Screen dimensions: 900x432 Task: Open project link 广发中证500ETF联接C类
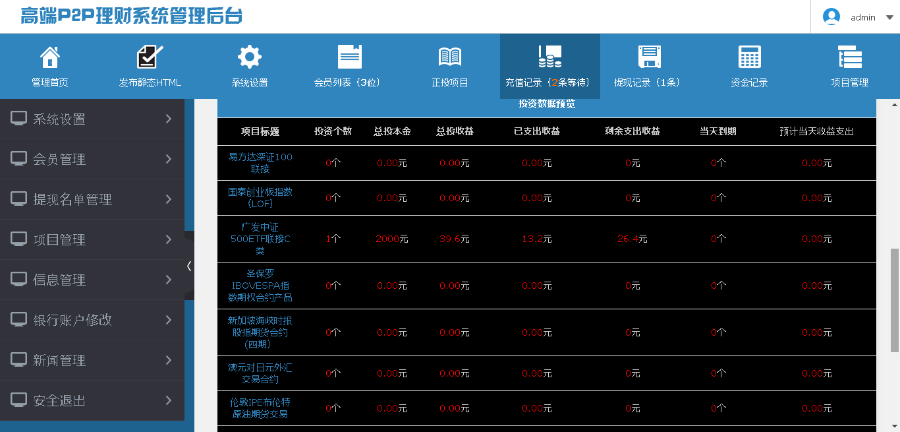(x=260, y=239)
